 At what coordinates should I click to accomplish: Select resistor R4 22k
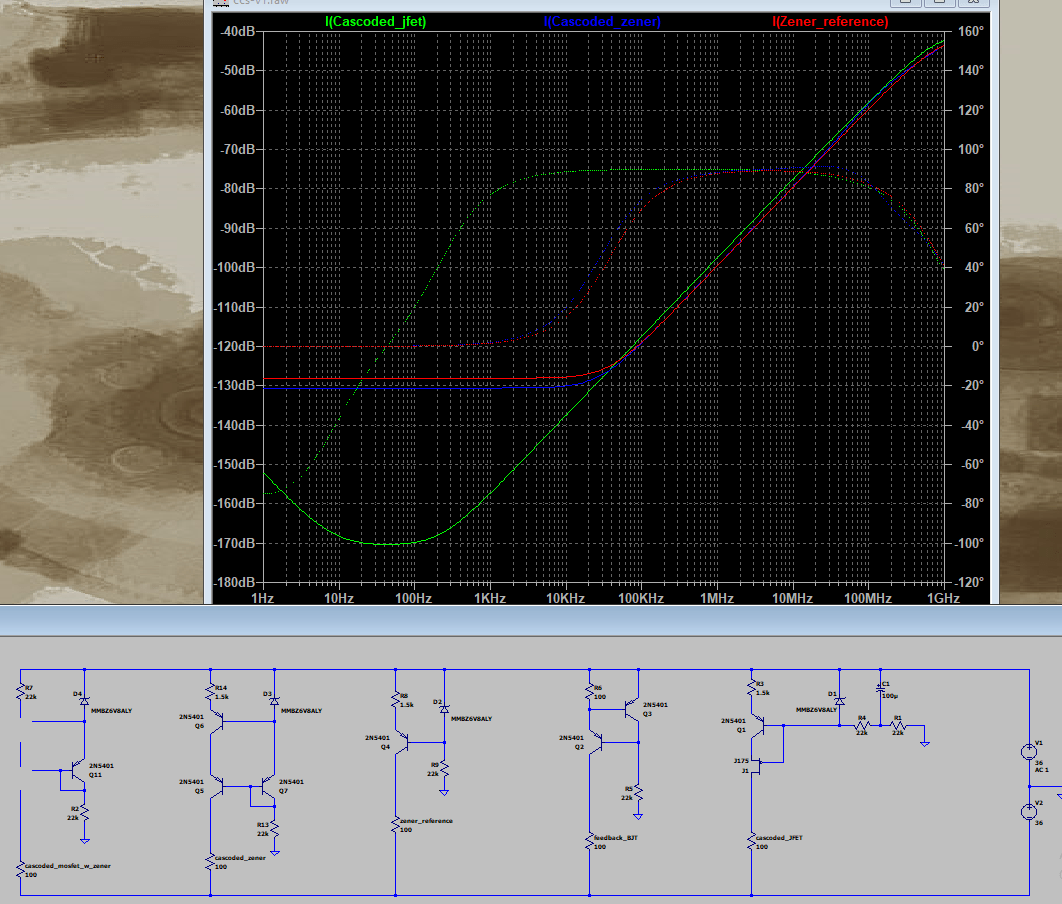coord(862,726)
